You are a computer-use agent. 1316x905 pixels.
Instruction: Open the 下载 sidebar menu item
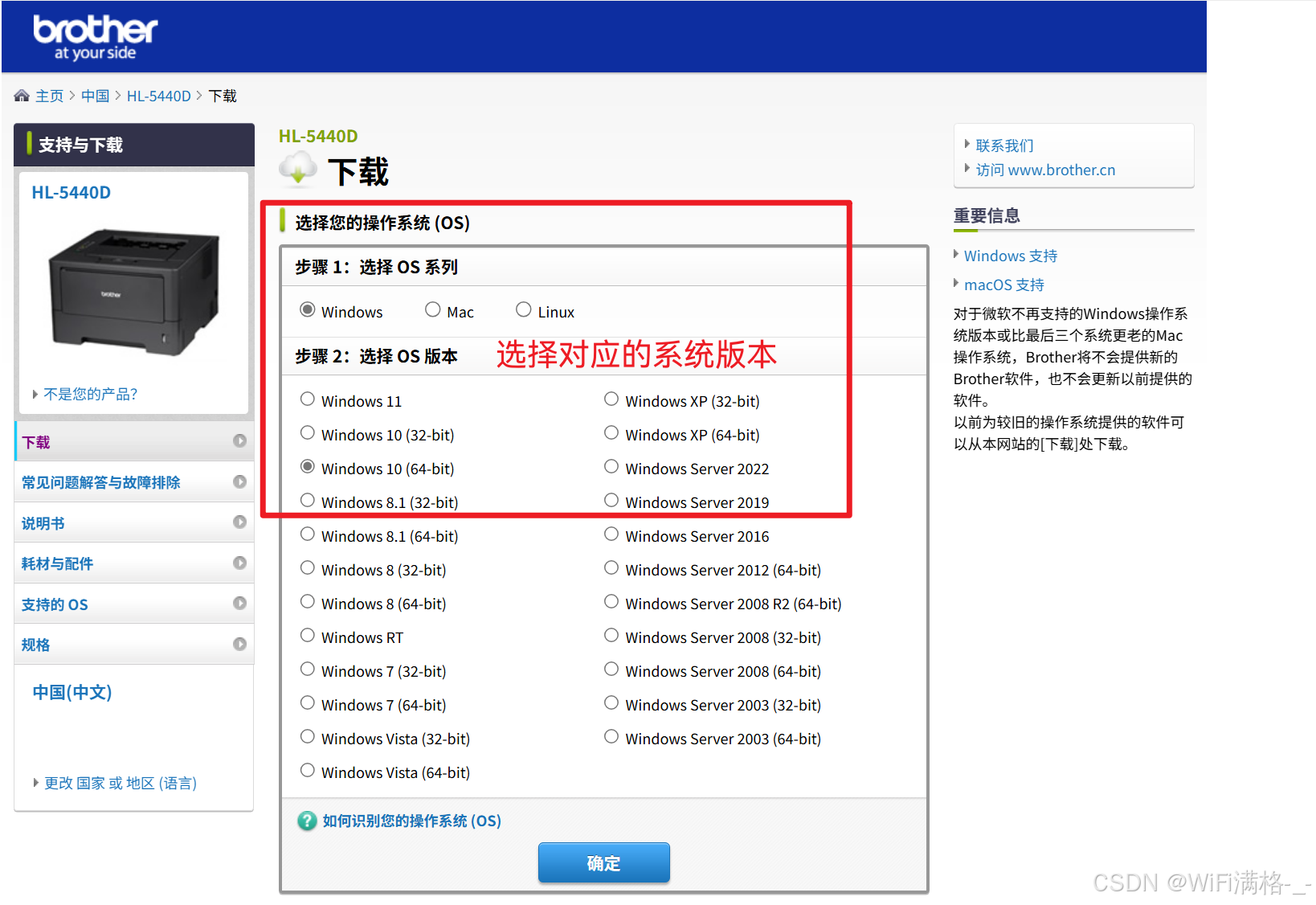click(134, 441)
